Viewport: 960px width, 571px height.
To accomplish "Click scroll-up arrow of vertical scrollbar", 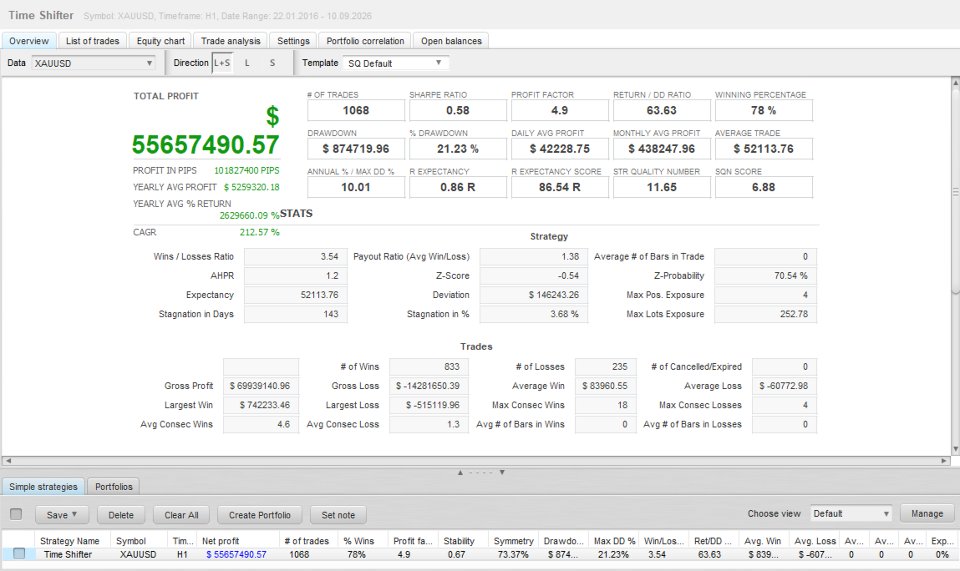I will point(955,81).
